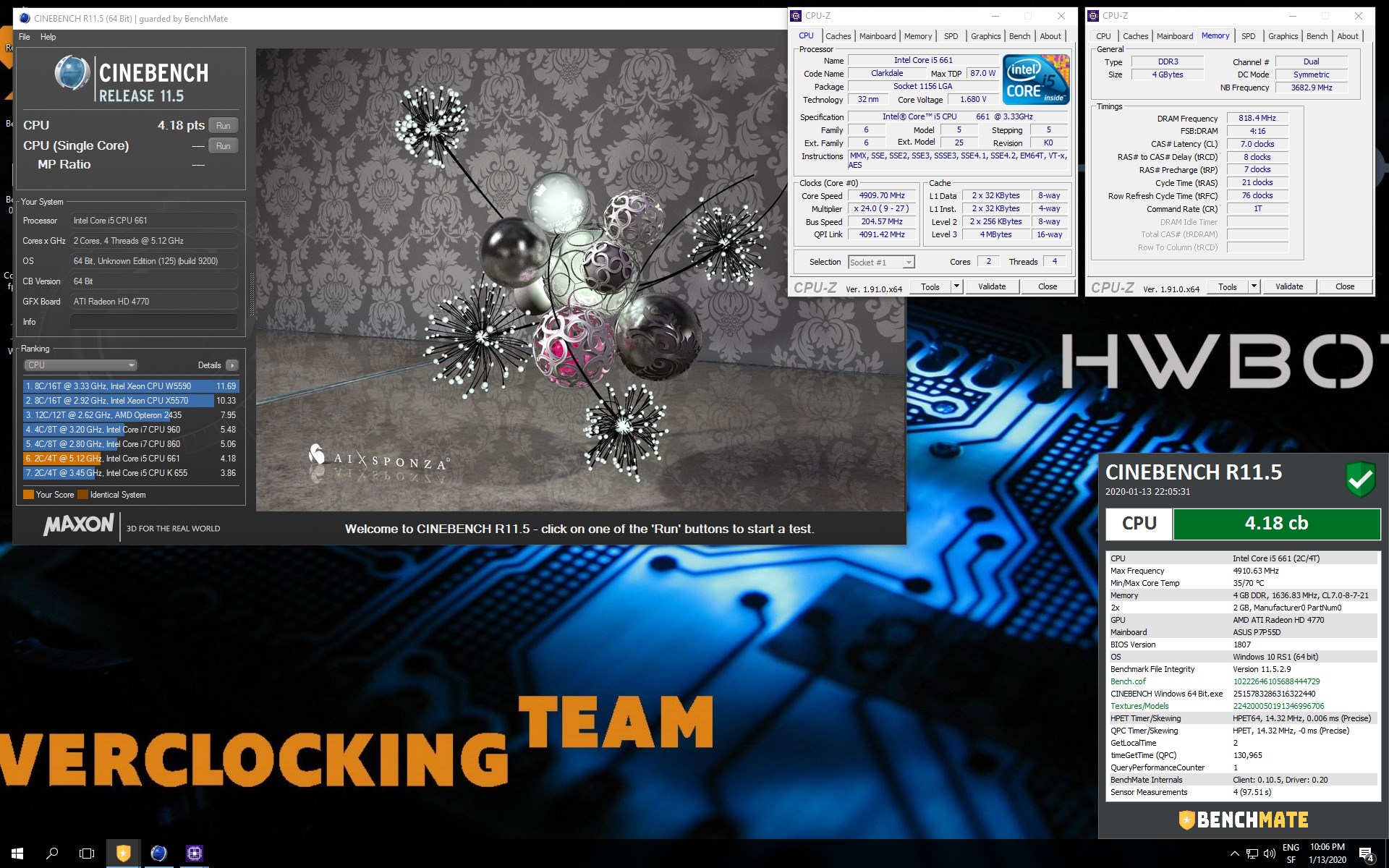Click the Close button in the left CPU-Z window

[x=1048, y=286]
